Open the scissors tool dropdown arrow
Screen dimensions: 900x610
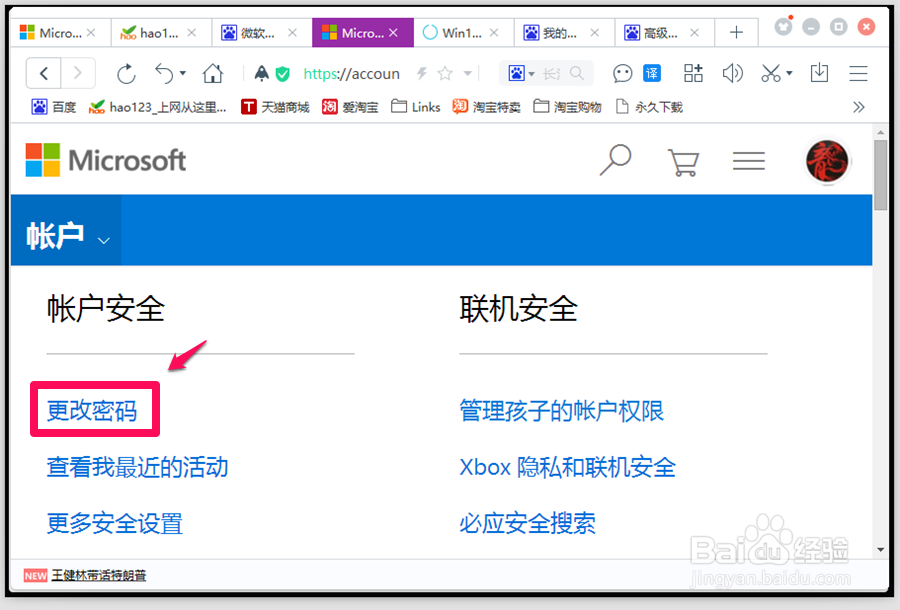pyautogui.click(x=789, y=73)
